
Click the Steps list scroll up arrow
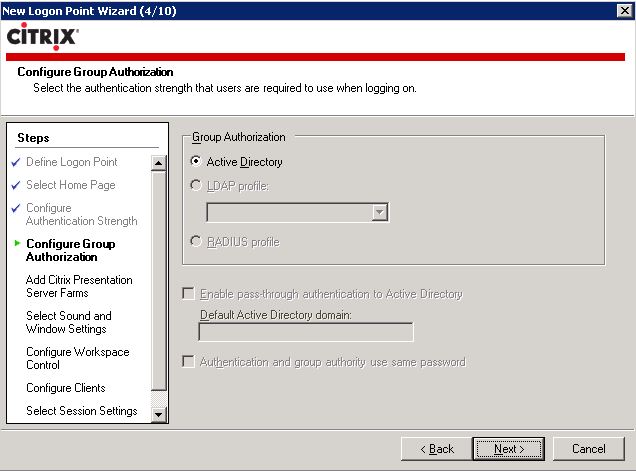(x=159, y=163)
